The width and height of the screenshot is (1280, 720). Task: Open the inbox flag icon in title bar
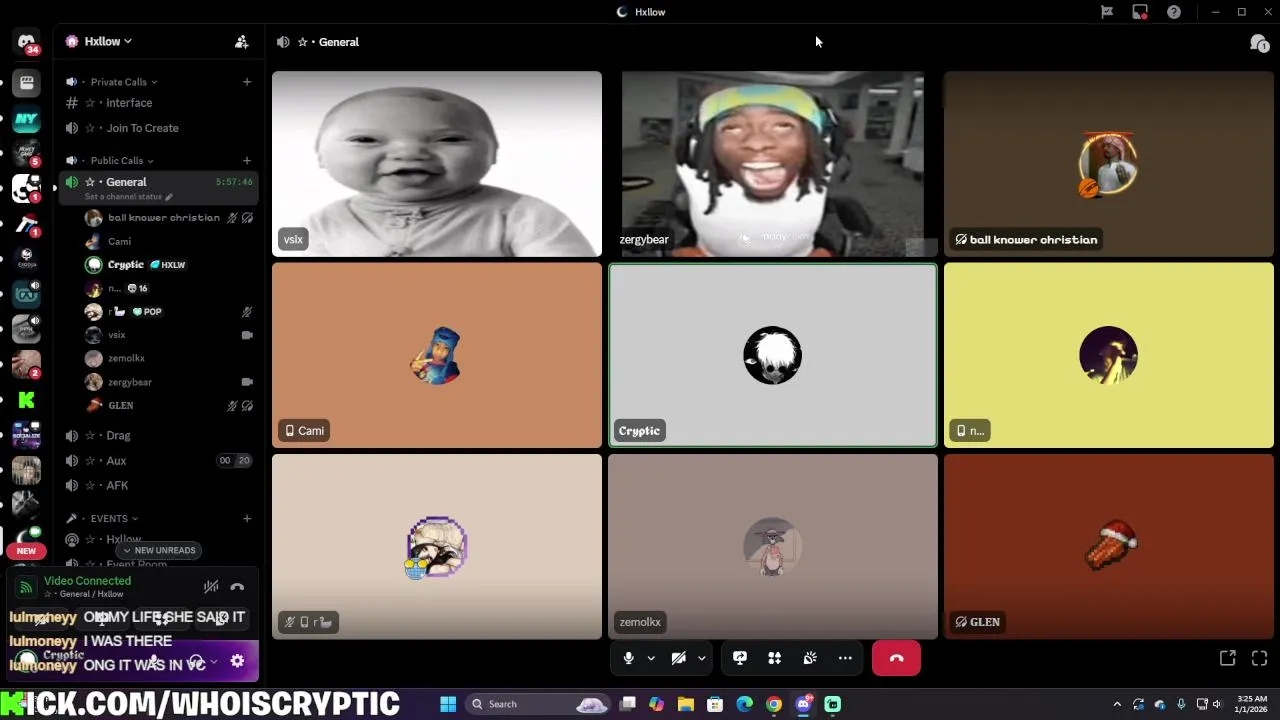click(1107, 12)
